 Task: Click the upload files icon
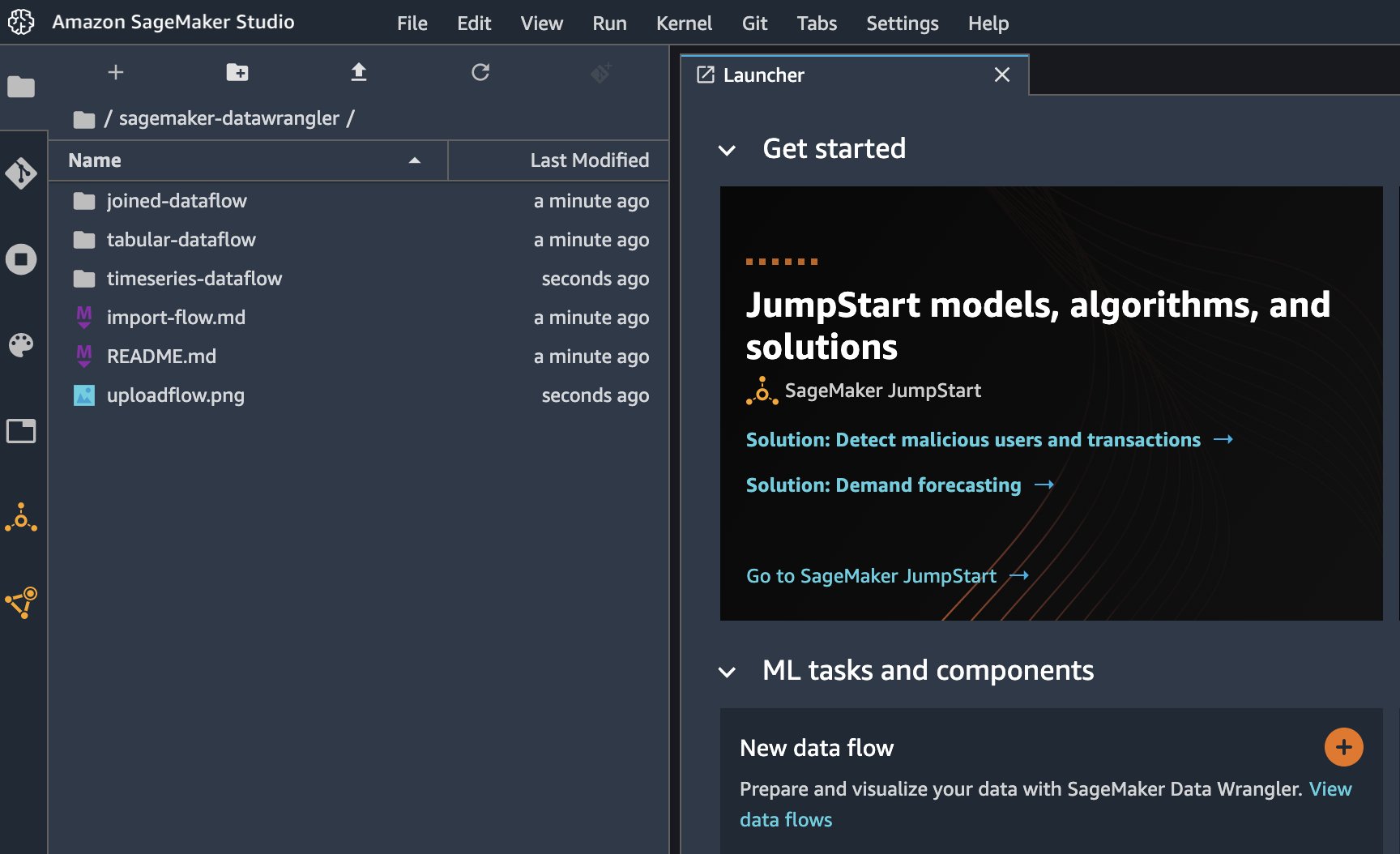(359, 72)
